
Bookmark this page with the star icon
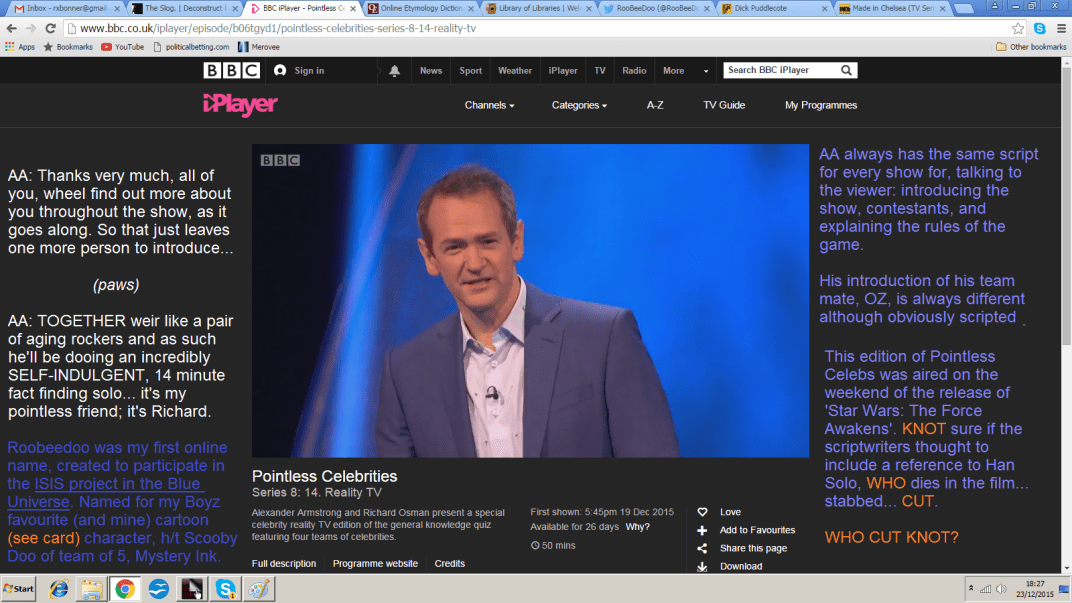point(1018,28)
